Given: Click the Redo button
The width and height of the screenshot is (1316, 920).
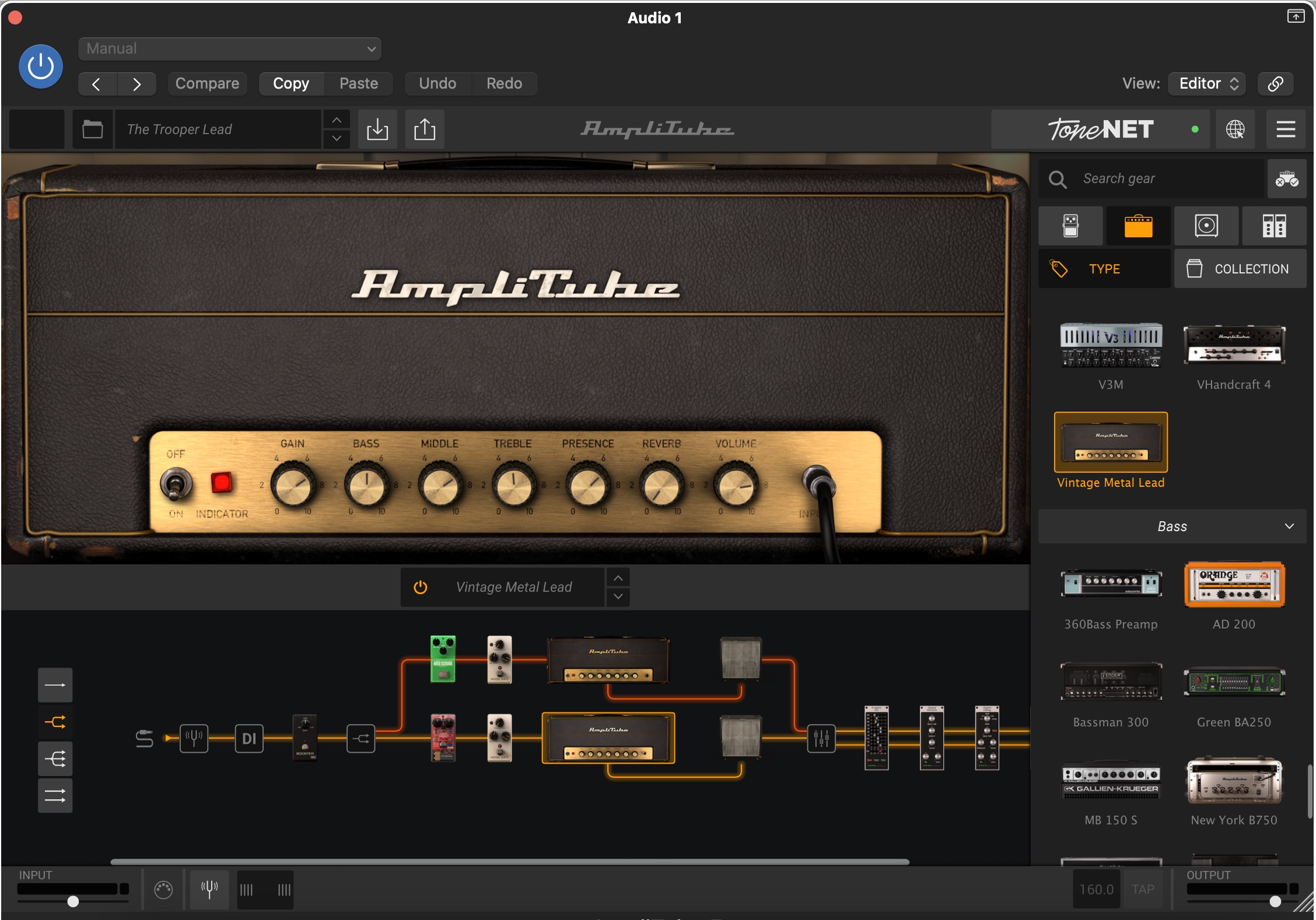Looking at the screenshot, I should (x=504, y=84).
